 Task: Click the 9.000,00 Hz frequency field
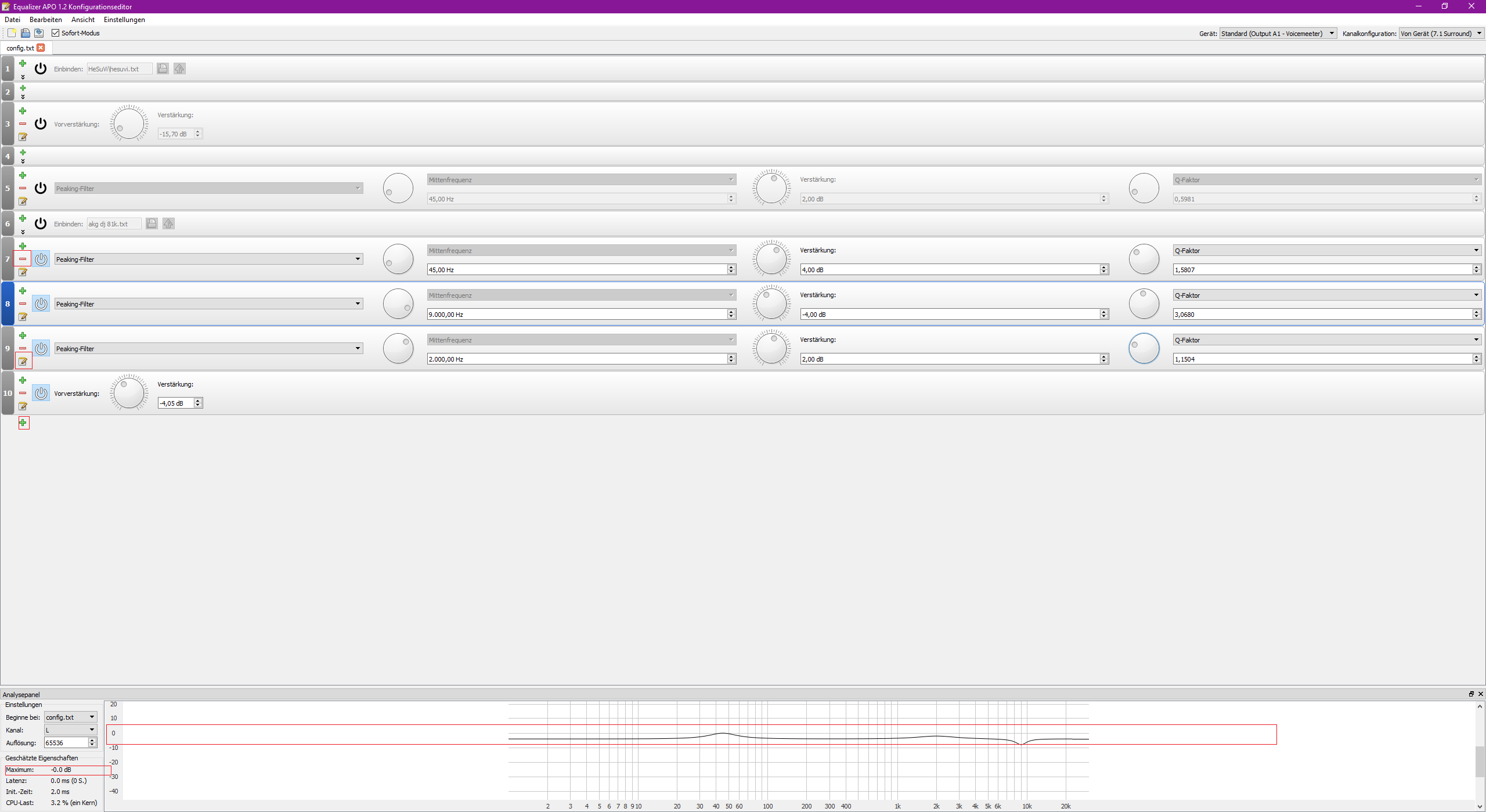point(576,315)
